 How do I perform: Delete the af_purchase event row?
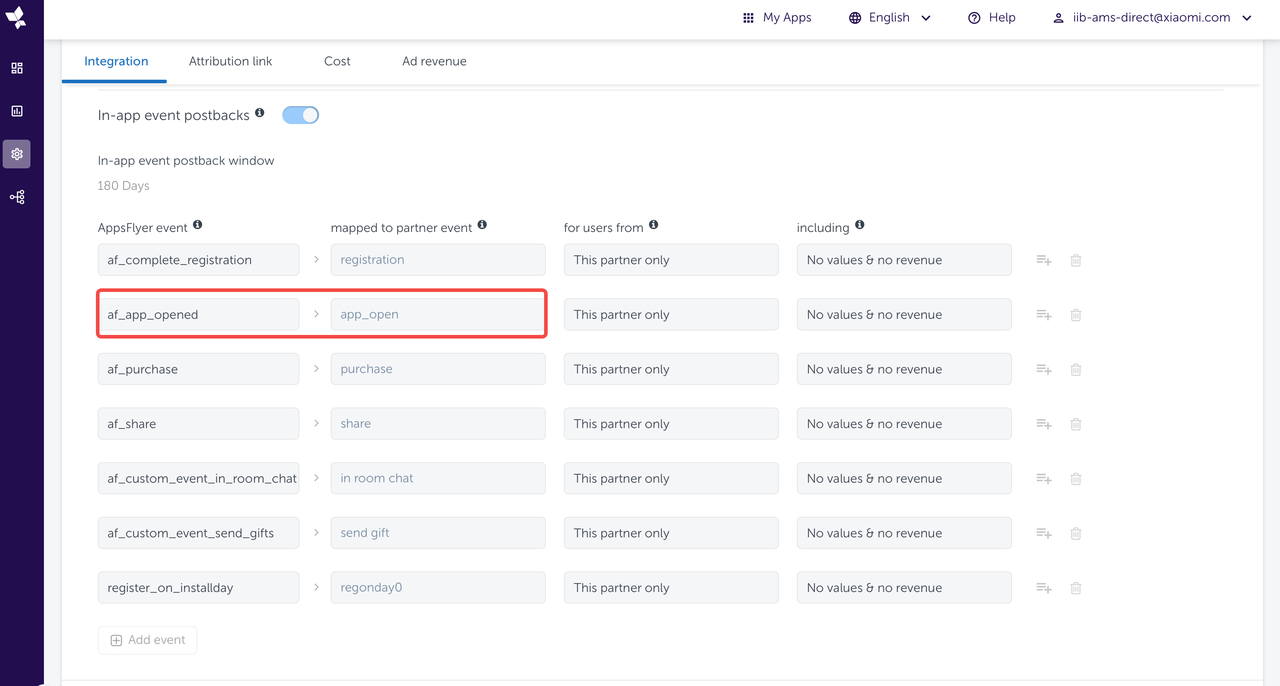pos(1076,369)
